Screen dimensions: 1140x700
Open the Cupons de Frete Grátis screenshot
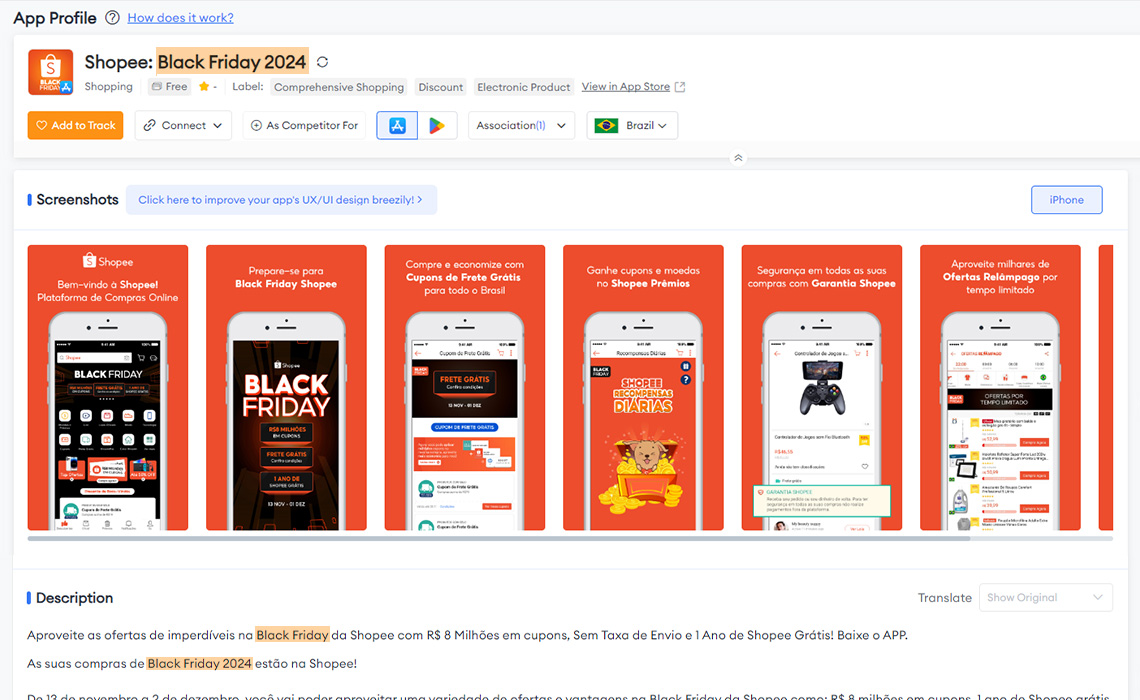465,387
